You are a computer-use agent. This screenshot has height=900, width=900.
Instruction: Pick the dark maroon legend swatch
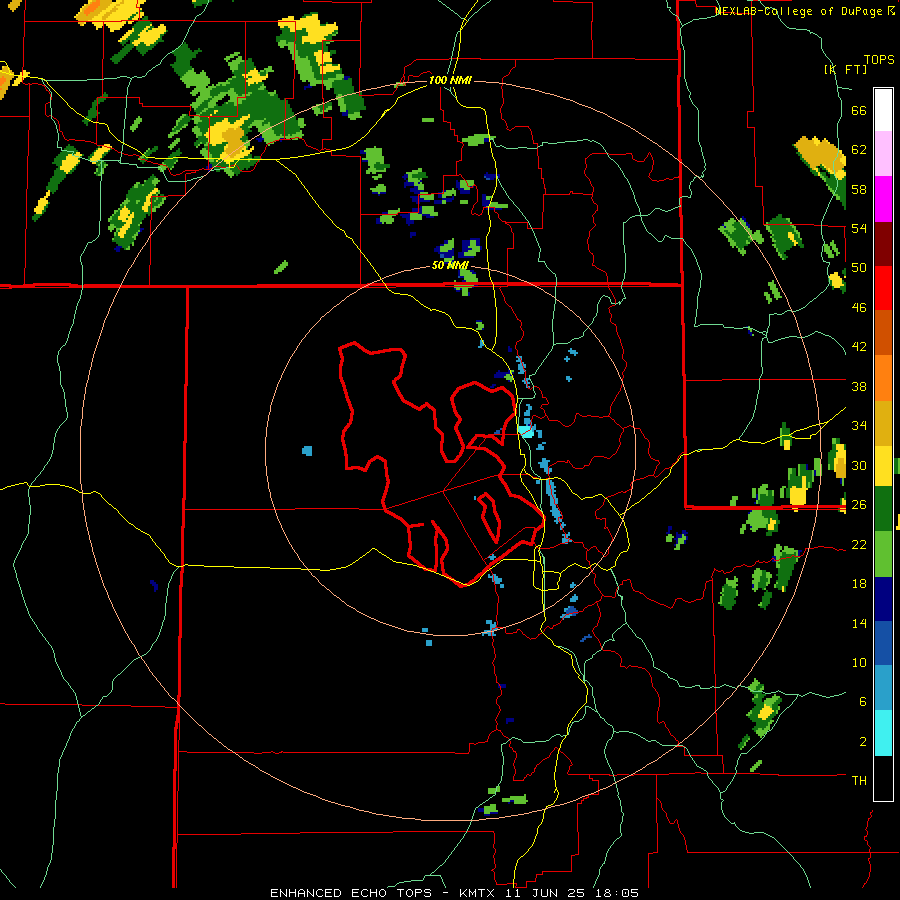[883, 244]
